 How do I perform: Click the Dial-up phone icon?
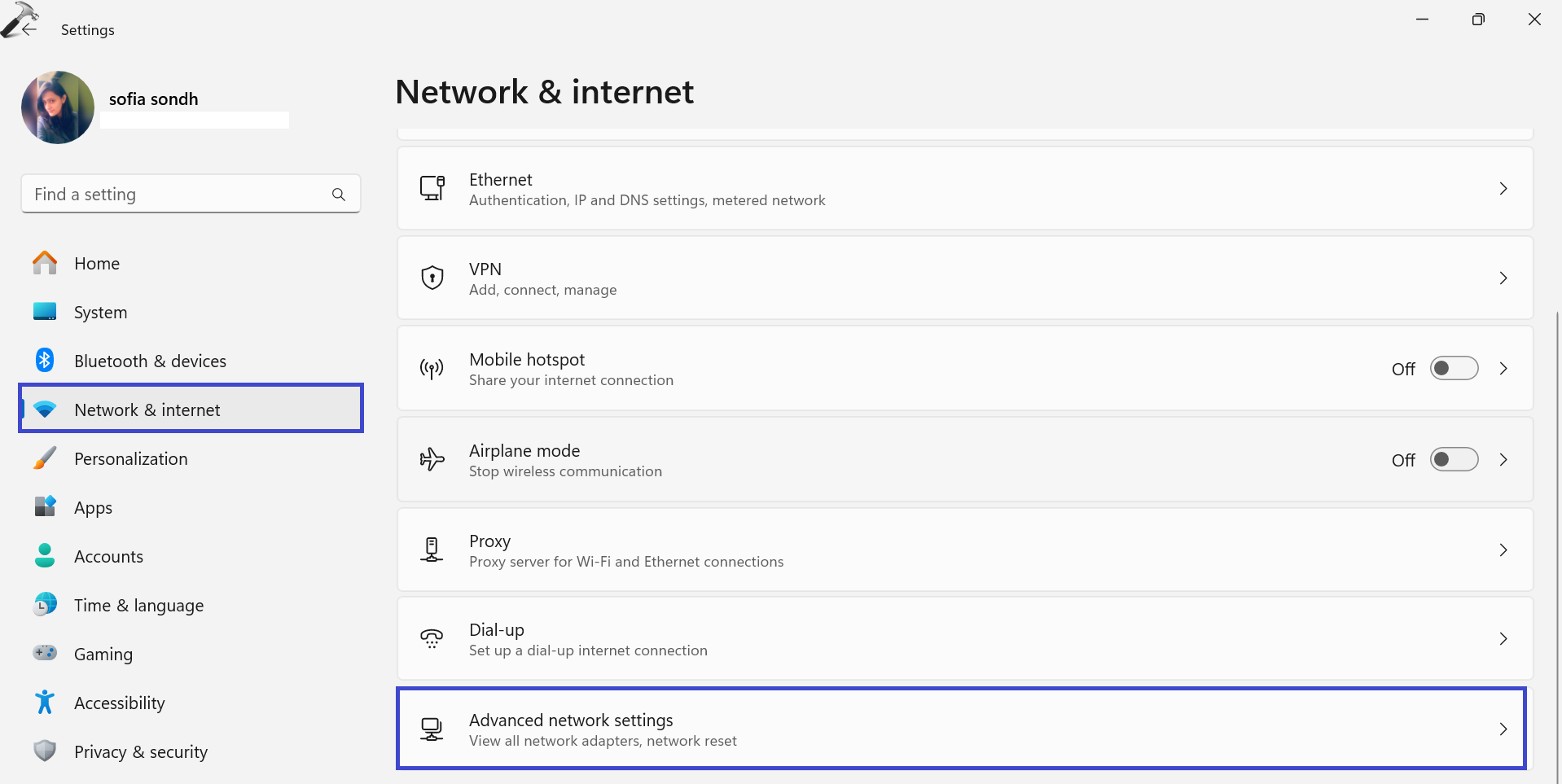coord(432,638)
